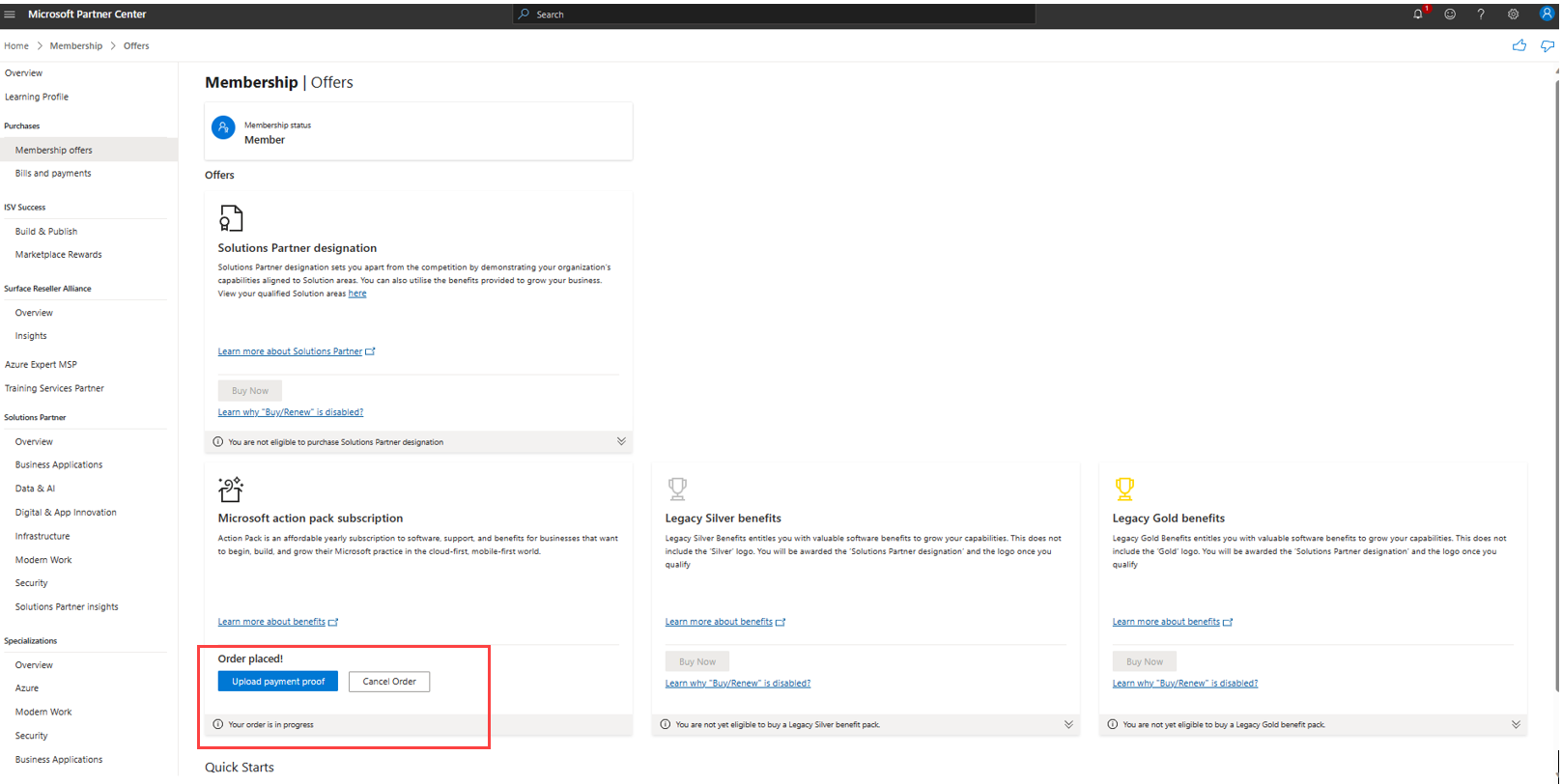
Task: Open Security under Solutions Partner
Action: 31,583
